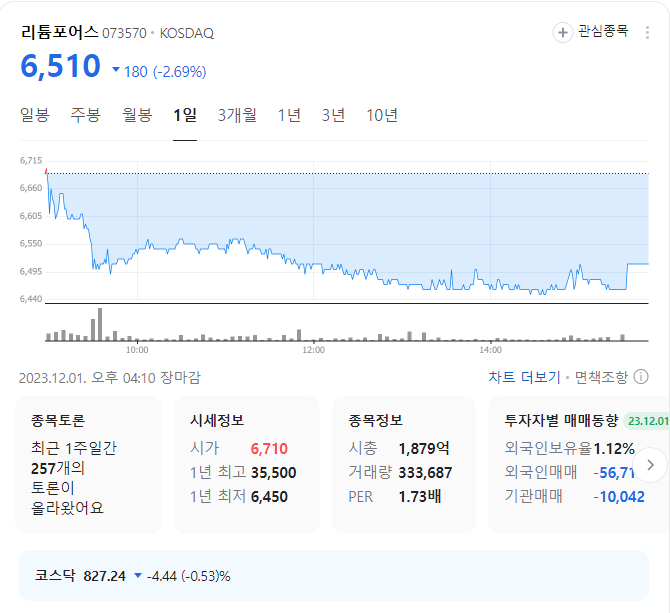Switch to the 3개월 chart tab
The image size is (670, 613).
tap(237, 115)
